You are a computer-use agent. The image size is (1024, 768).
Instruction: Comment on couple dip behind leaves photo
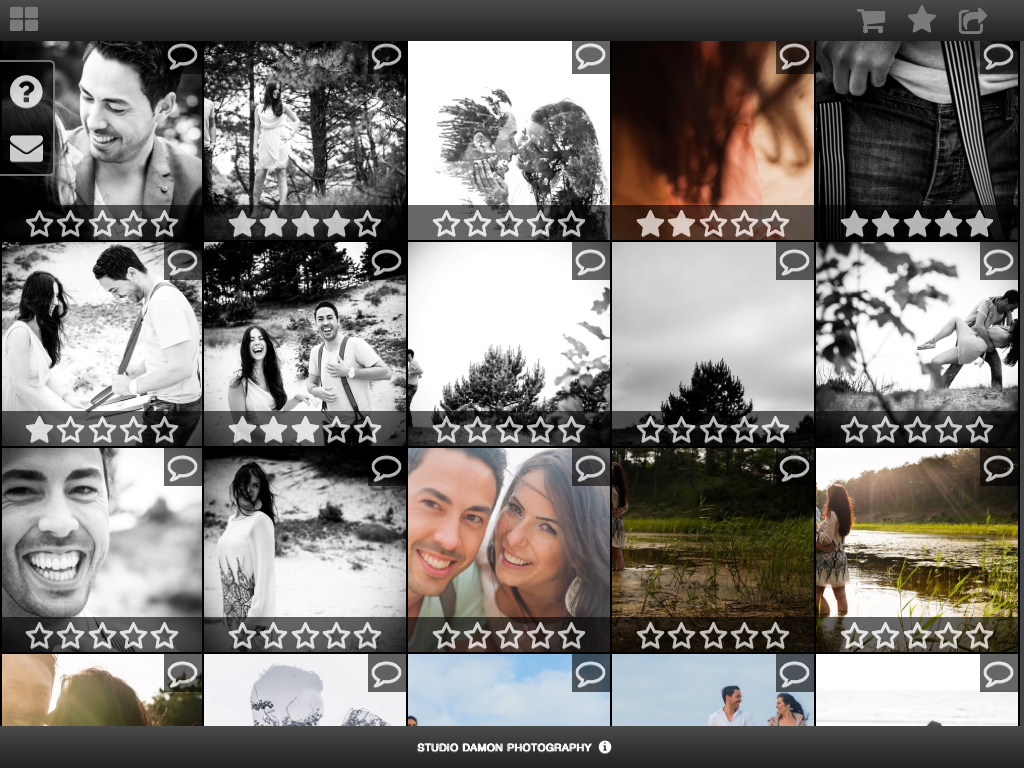click(998, 262)
